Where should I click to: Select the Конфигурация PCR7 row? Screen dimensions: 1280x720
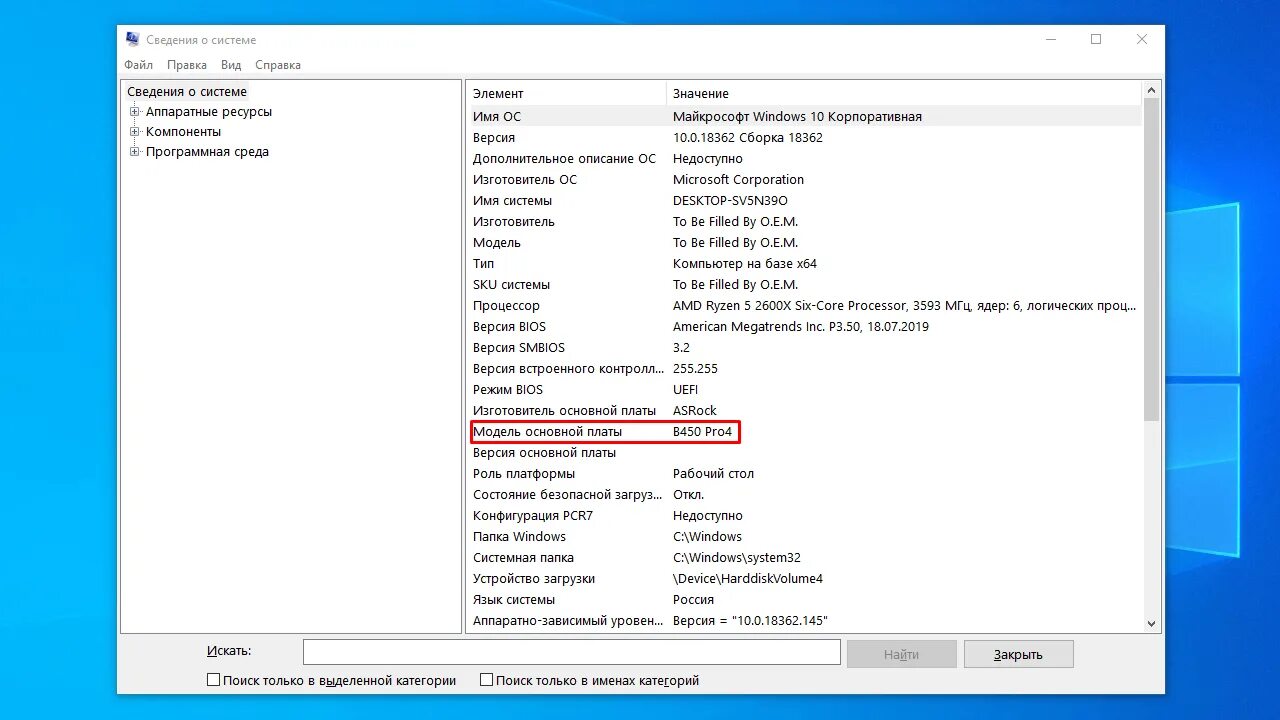click(x=804, y=515)
